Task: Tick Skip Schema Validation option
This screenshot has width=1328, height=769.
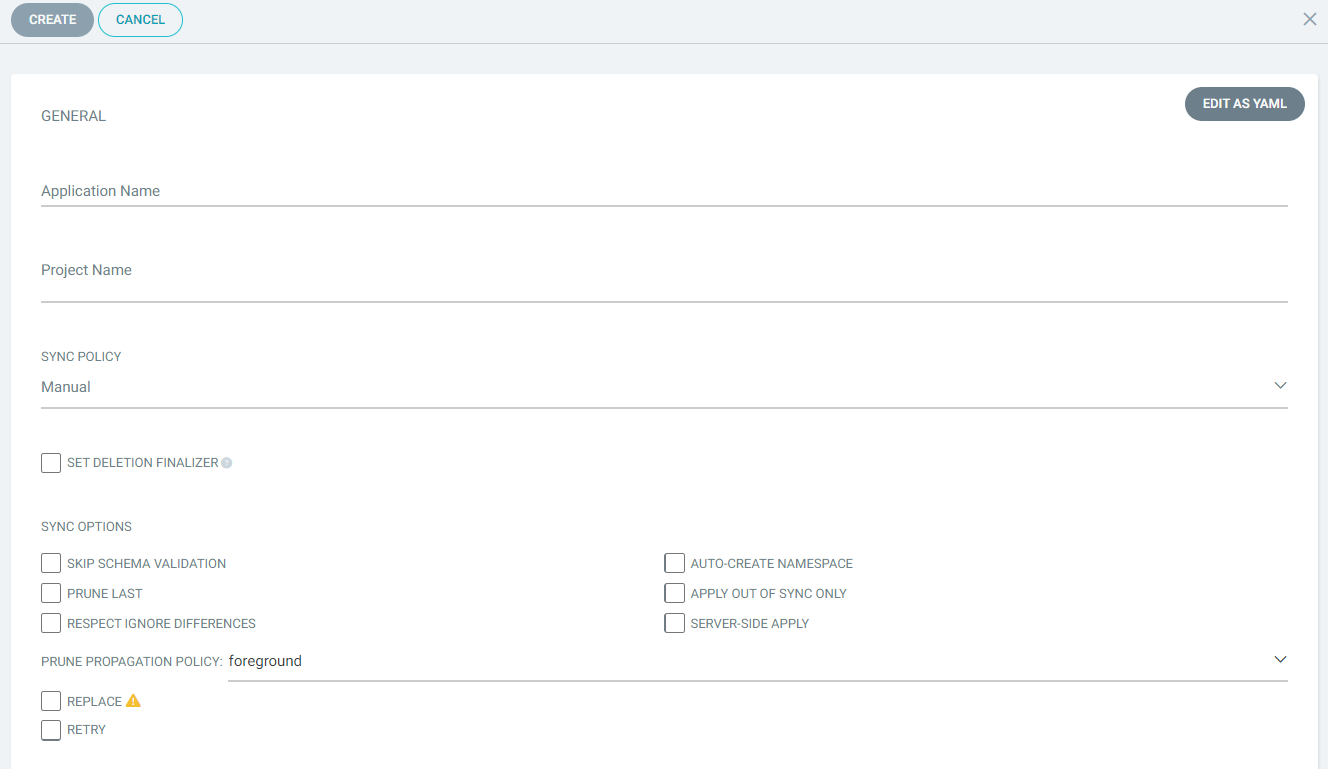Action: [x=51, y=563]
